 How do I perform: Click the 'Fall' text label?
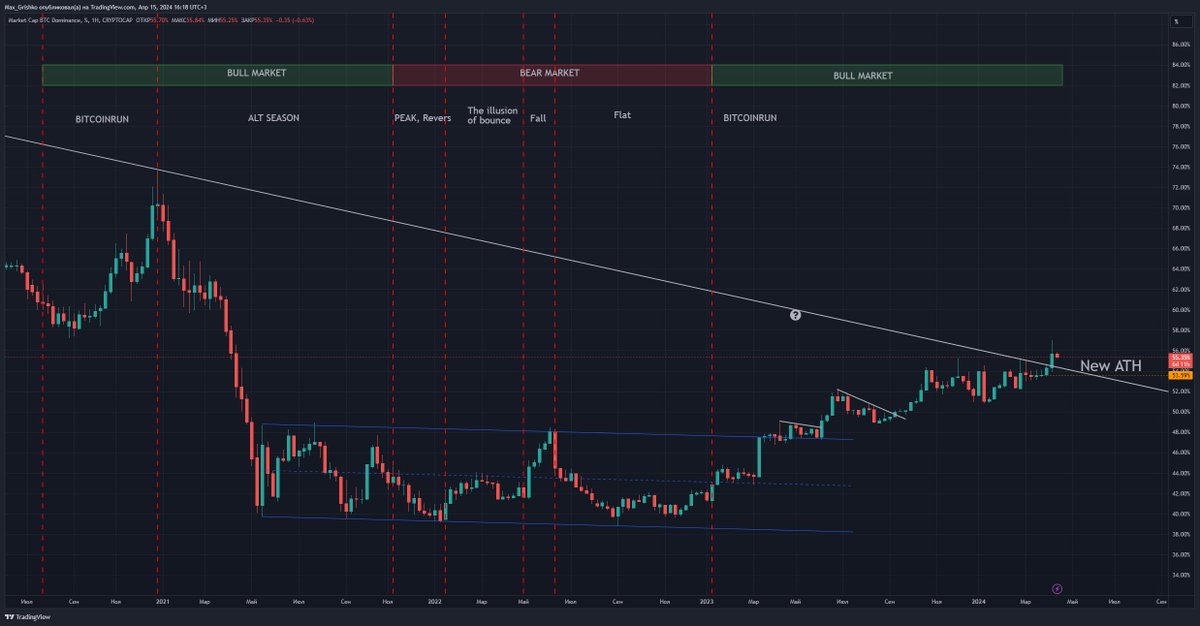tap(537, 117)
